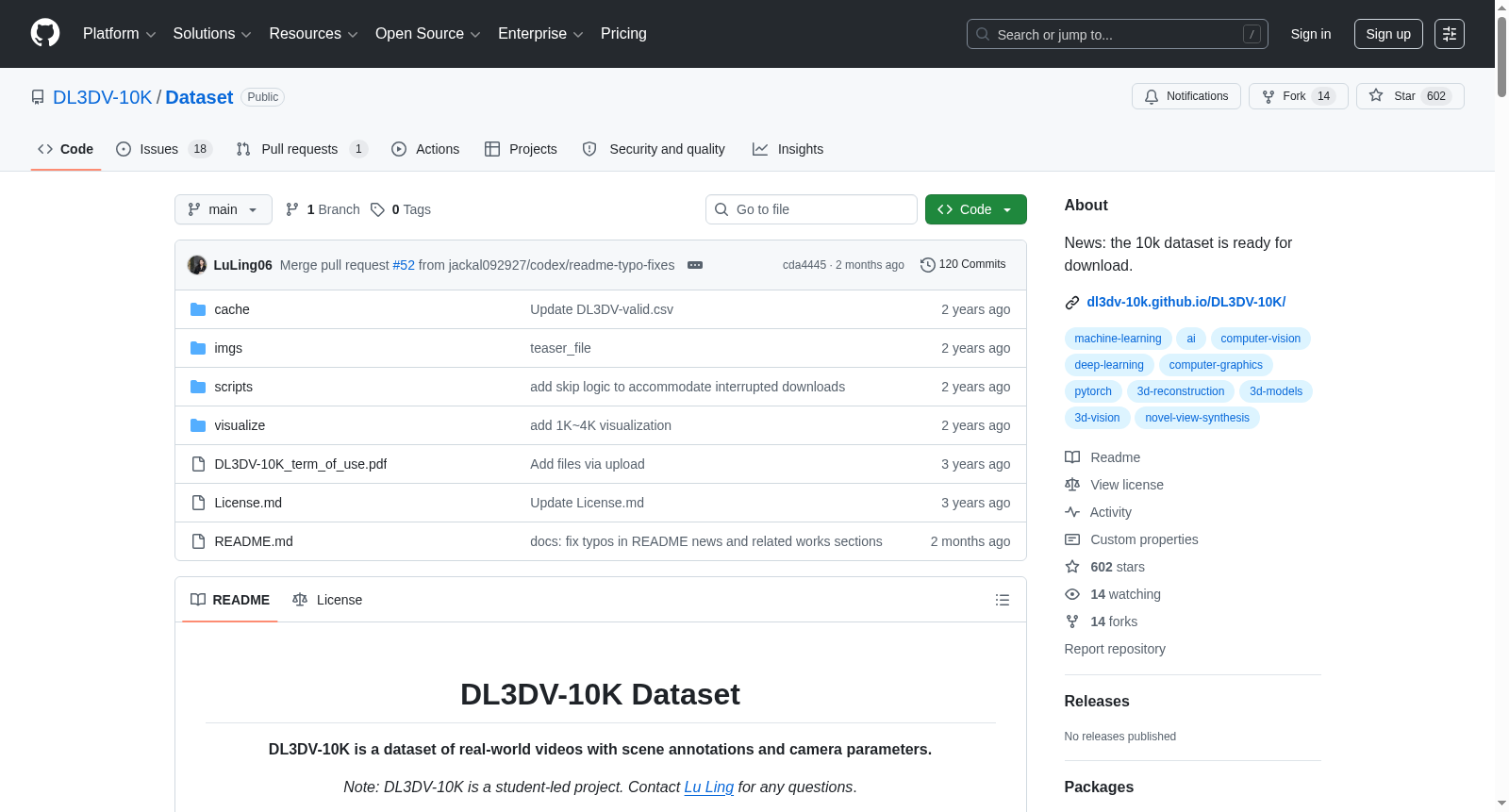This screenshot has width=1509, height=812.
Task: Switch to the Pull requests tab
Action: tap(302, 149)
